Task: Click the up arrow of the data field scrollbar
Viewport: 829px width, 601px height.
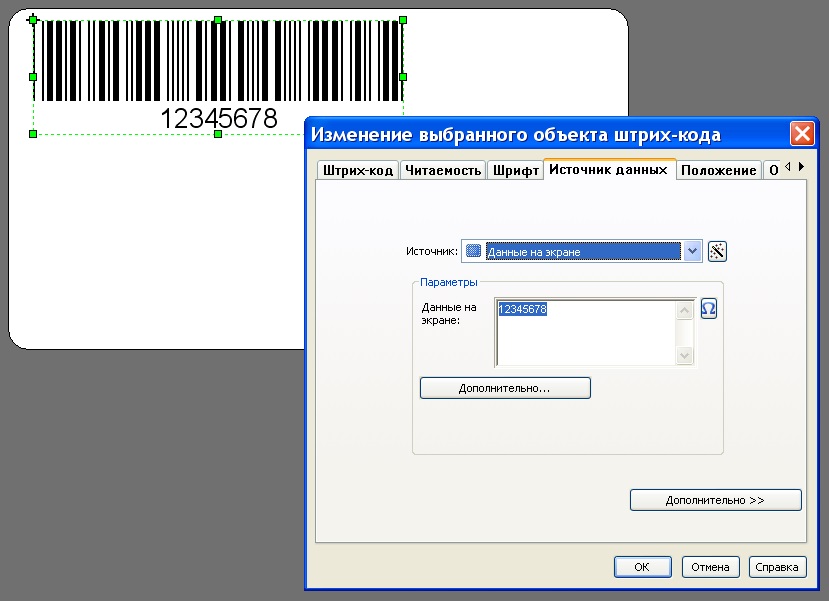Action: pos(685,310)
